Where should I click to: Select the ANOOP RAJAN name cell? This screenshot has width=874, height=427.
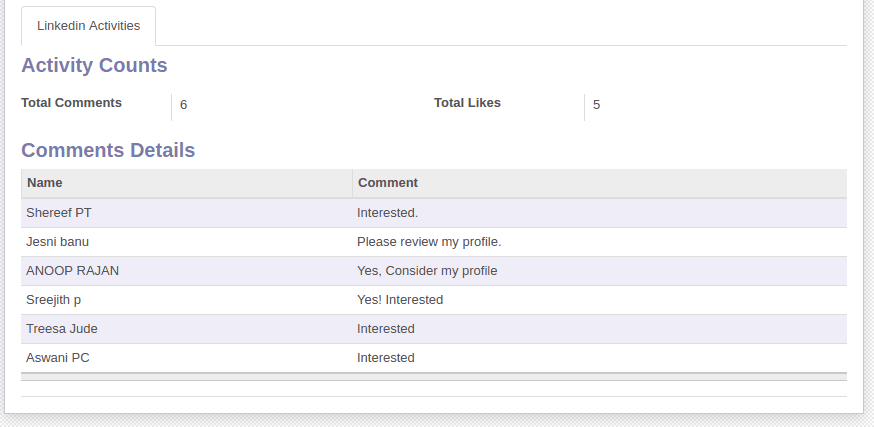coord(73,271)
